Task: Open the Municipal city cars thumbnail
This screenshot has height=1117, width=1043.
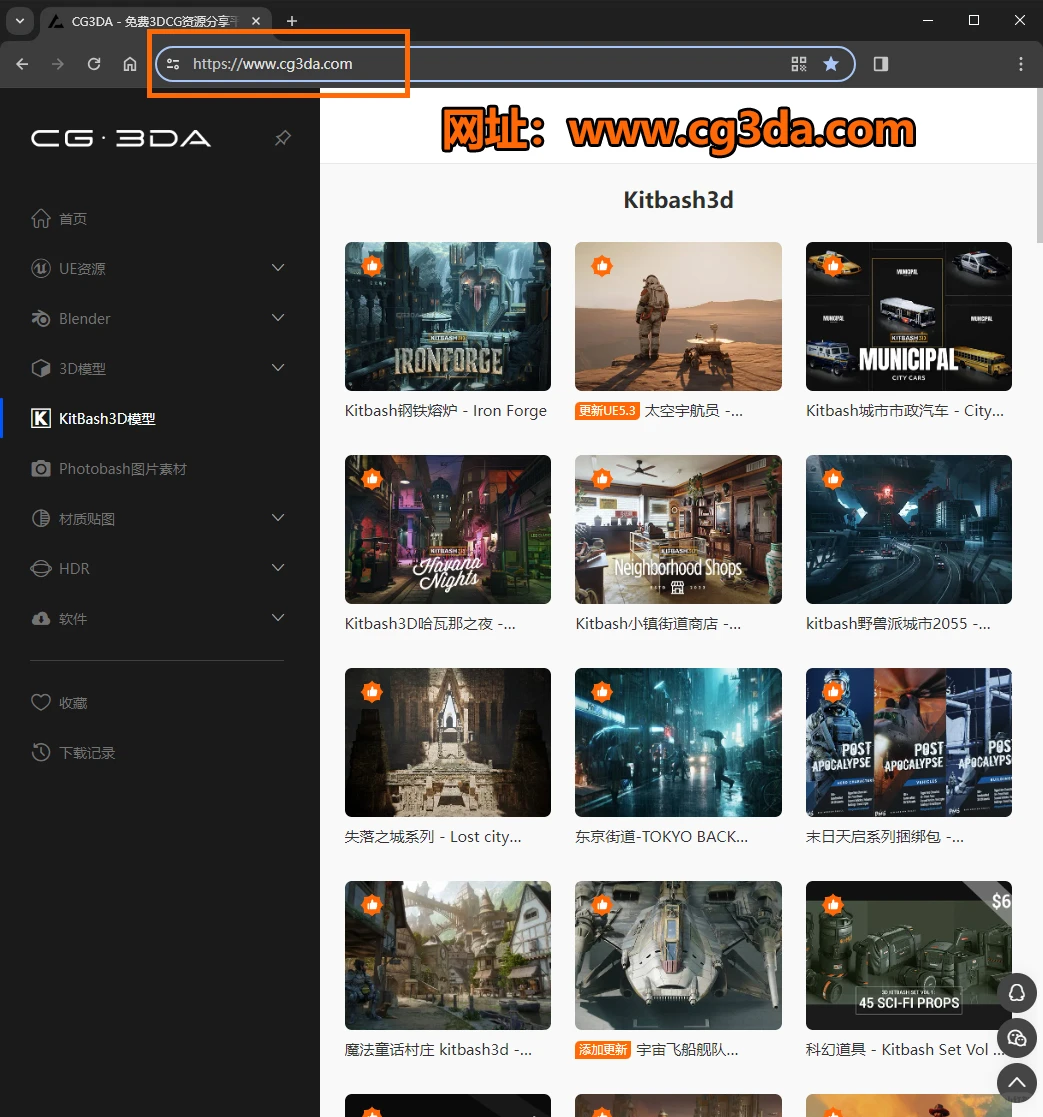Action: tap(908, 316)
